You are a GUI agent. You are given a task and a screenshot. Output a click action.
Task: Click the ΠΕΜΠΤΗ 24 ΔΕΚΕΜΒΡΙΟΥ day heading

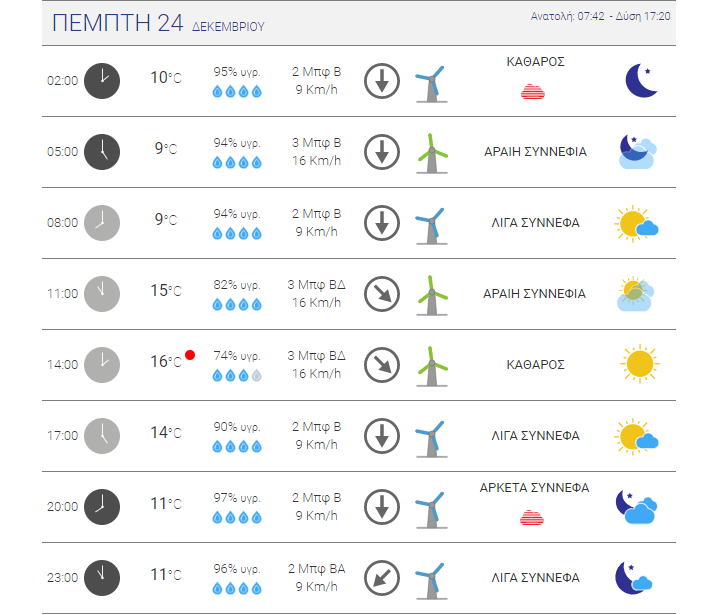click(x=158, y=23)
